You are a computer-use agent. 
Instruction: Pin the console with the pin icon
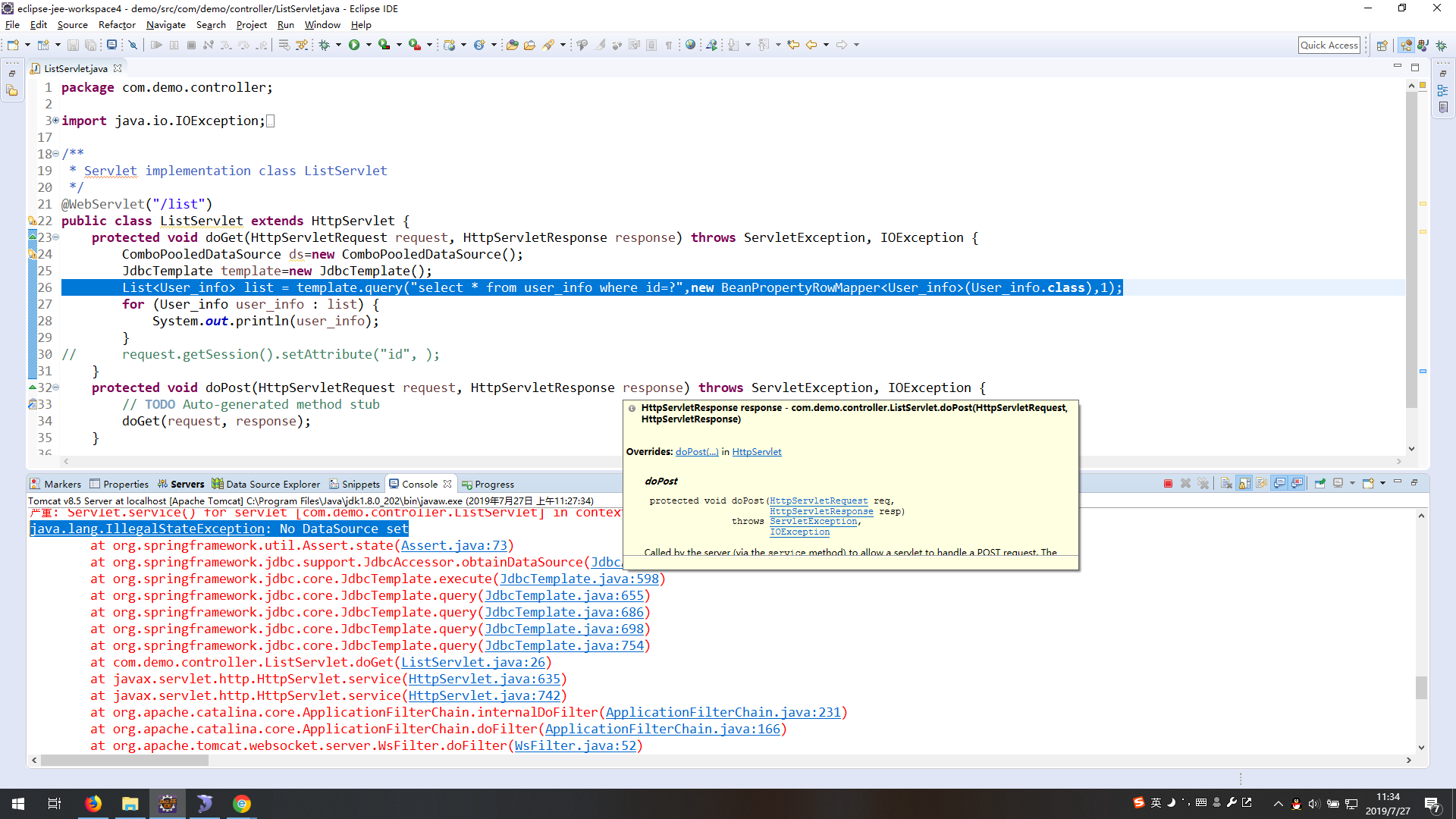[1320, 484]
